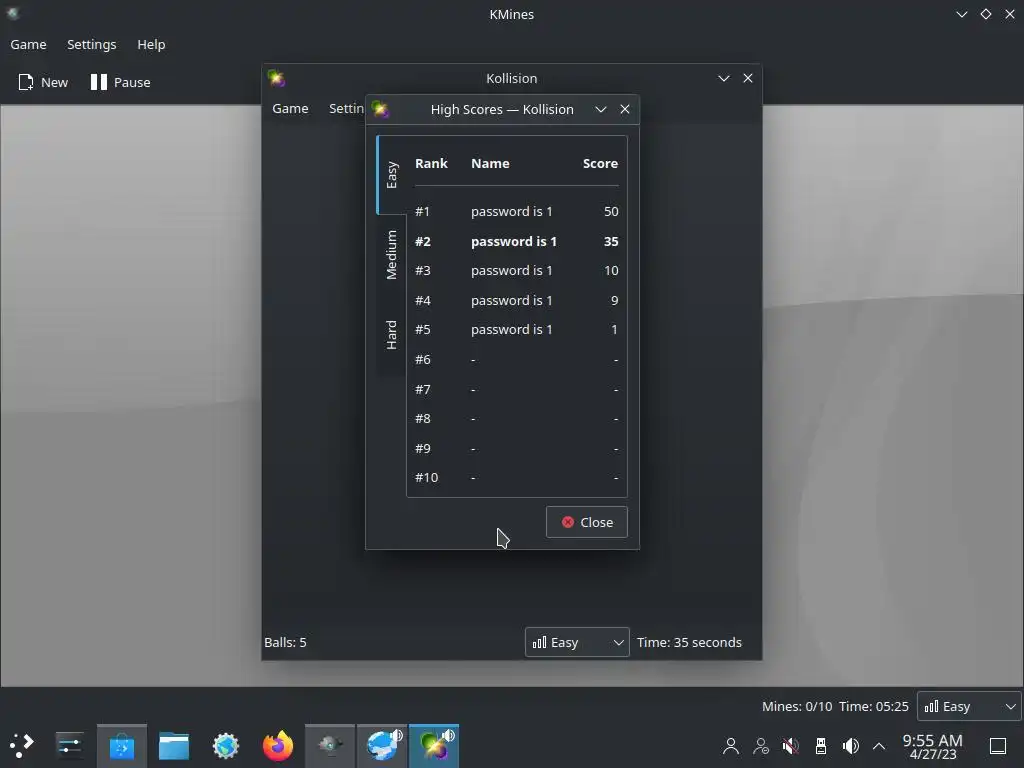1024x768 pixels.
Task: Click Mines: 0/10 status in KMines
Action: [x=797, y=706]
